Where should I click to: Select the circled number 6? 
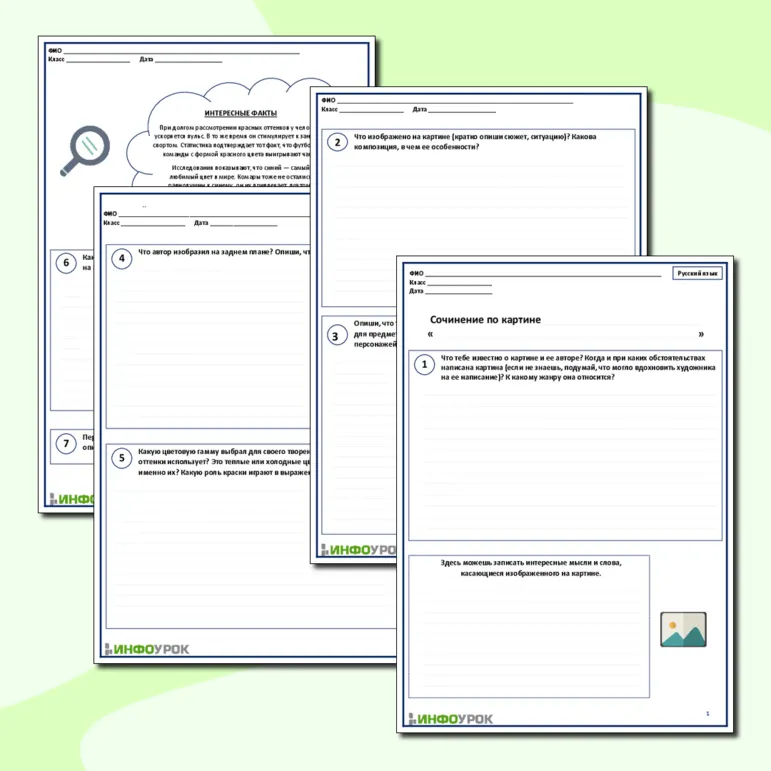coord(66,263)
